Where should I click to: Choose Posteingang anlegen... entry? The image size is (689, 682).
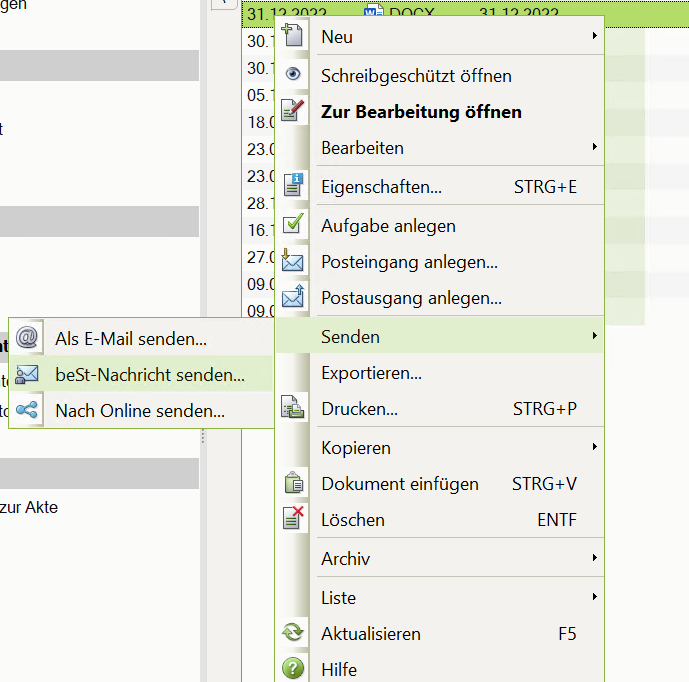click(x=440, y=262)
